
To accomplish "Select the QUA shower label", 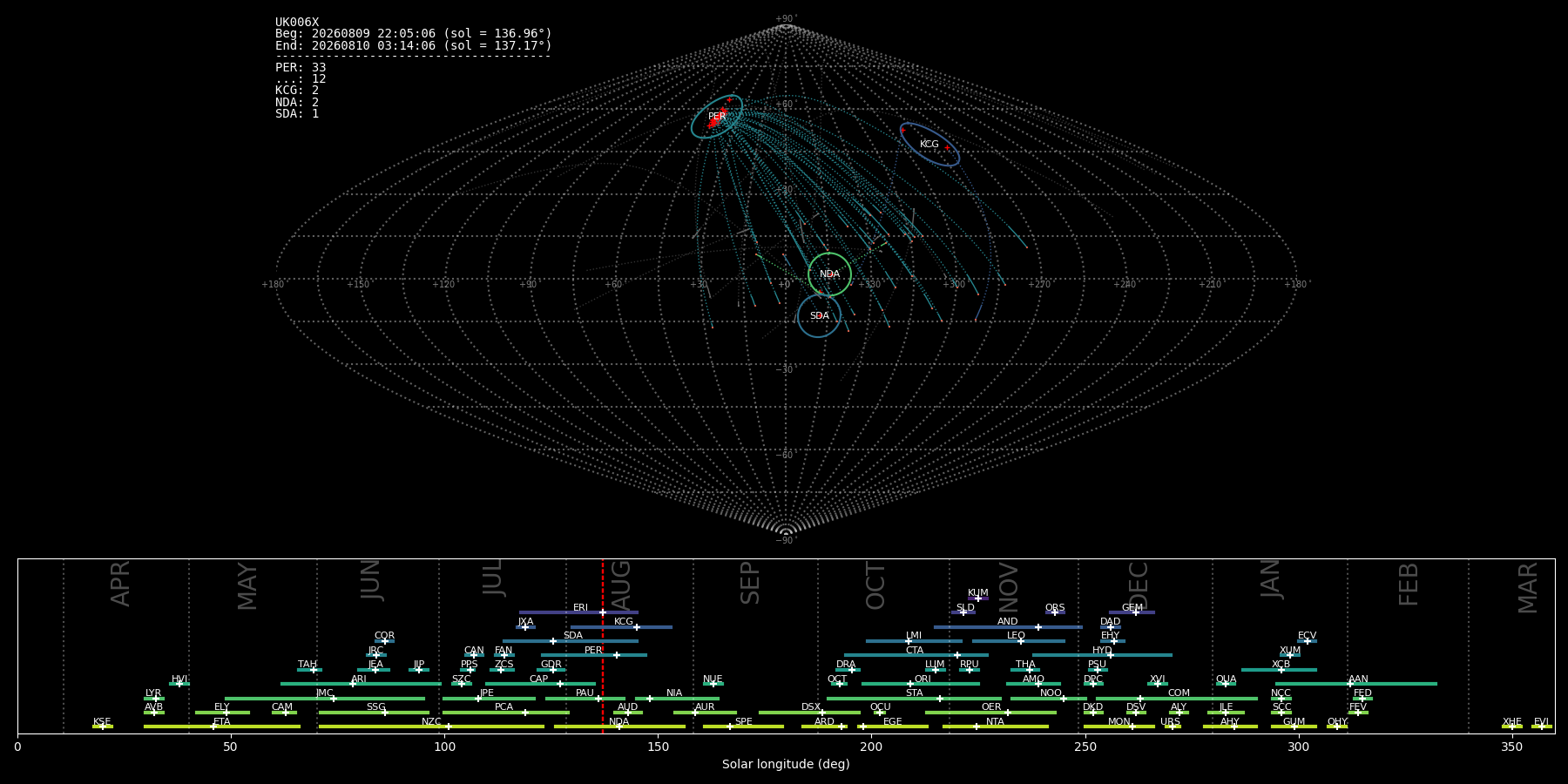I will tap(1226, 679).
